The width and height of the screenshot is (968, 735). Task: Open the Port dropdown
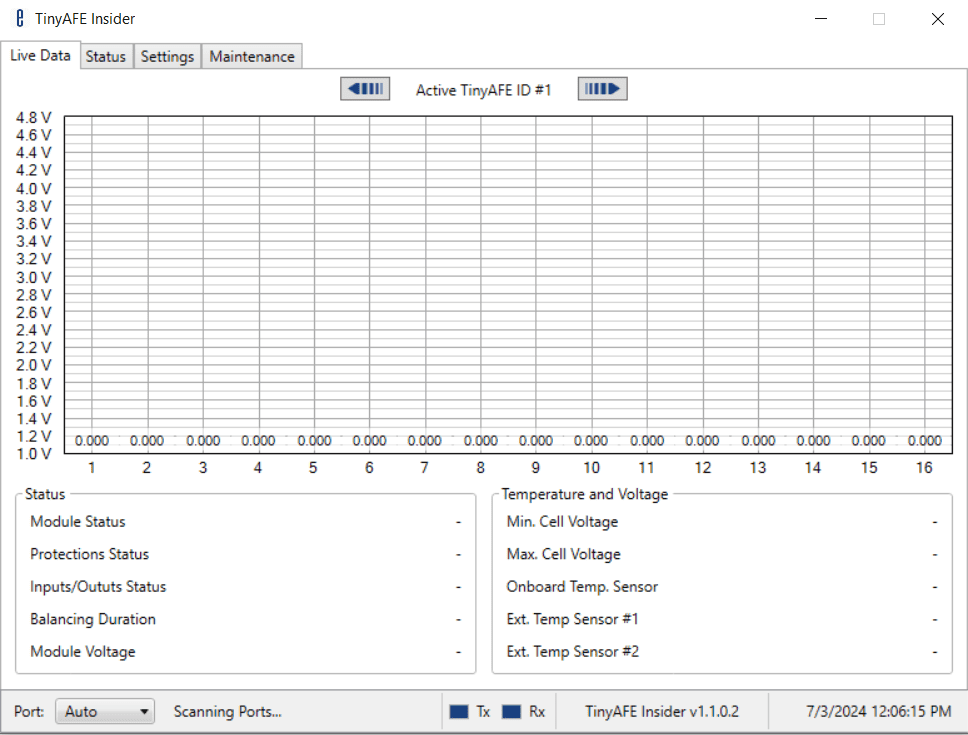105,712
